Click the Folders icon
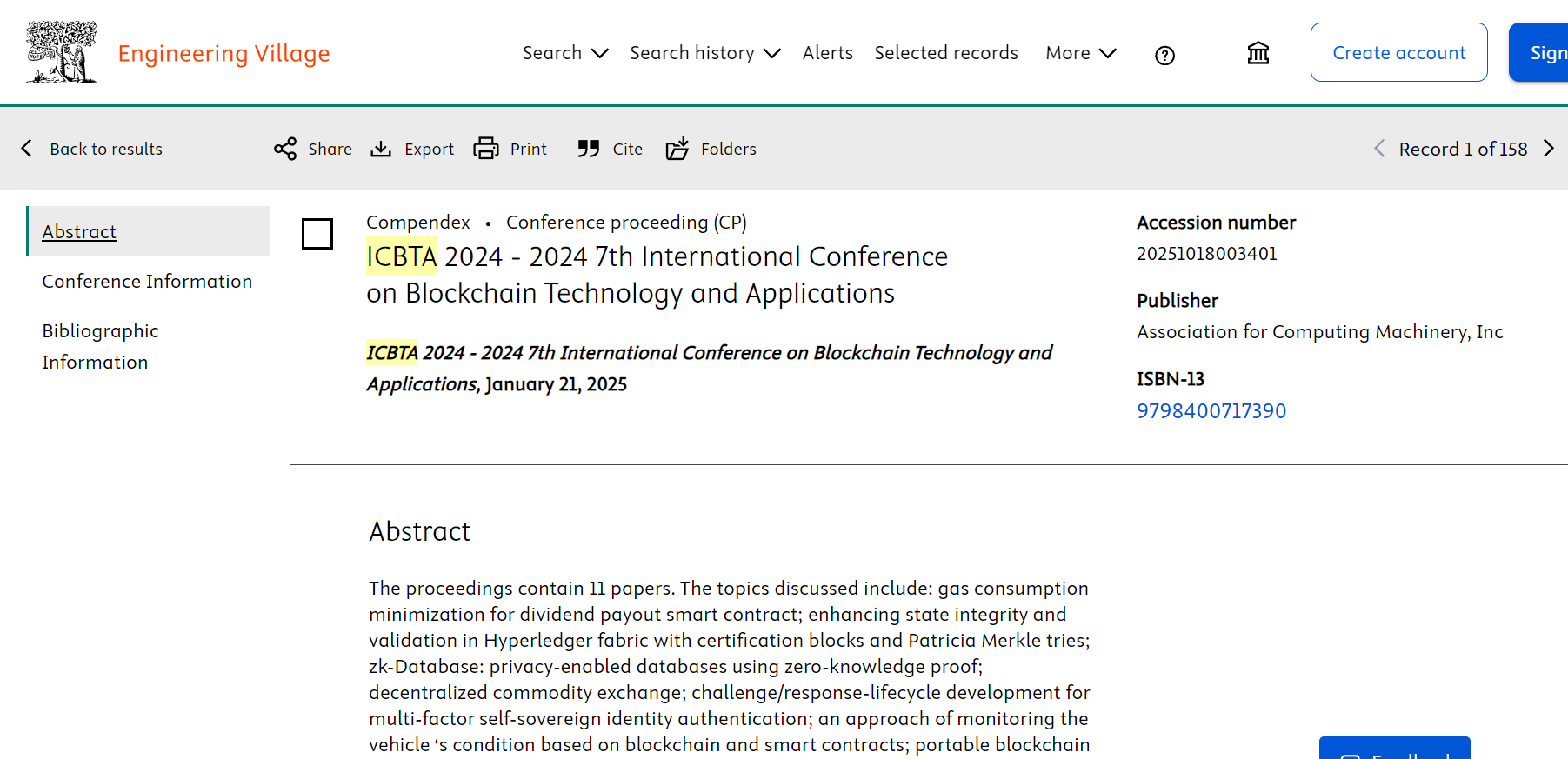 pyautogui.click(x=677, y=149)
